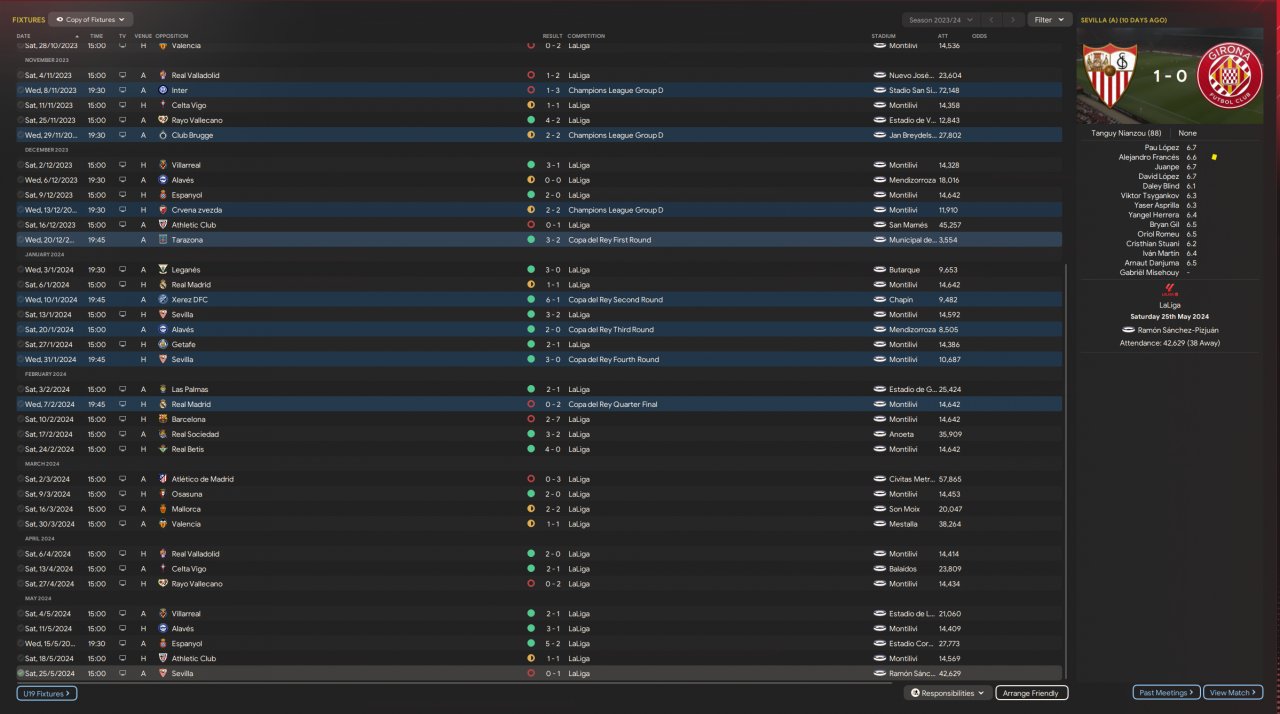Click scorer Tanguy Nianzou (88)
This screenshot has height=714, width=1280.
(x=1126, y=133)
